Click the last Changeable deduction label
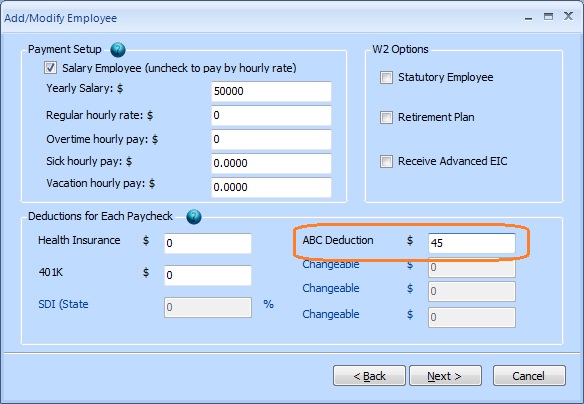This screenshot has width=584, height=404. (x=331, y=314)
